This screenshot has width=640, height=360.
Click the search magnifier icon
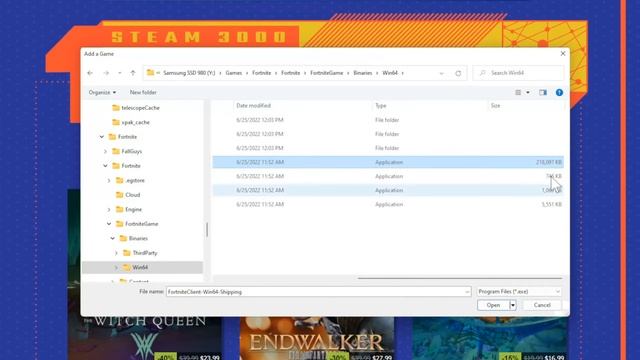[482, 73]
